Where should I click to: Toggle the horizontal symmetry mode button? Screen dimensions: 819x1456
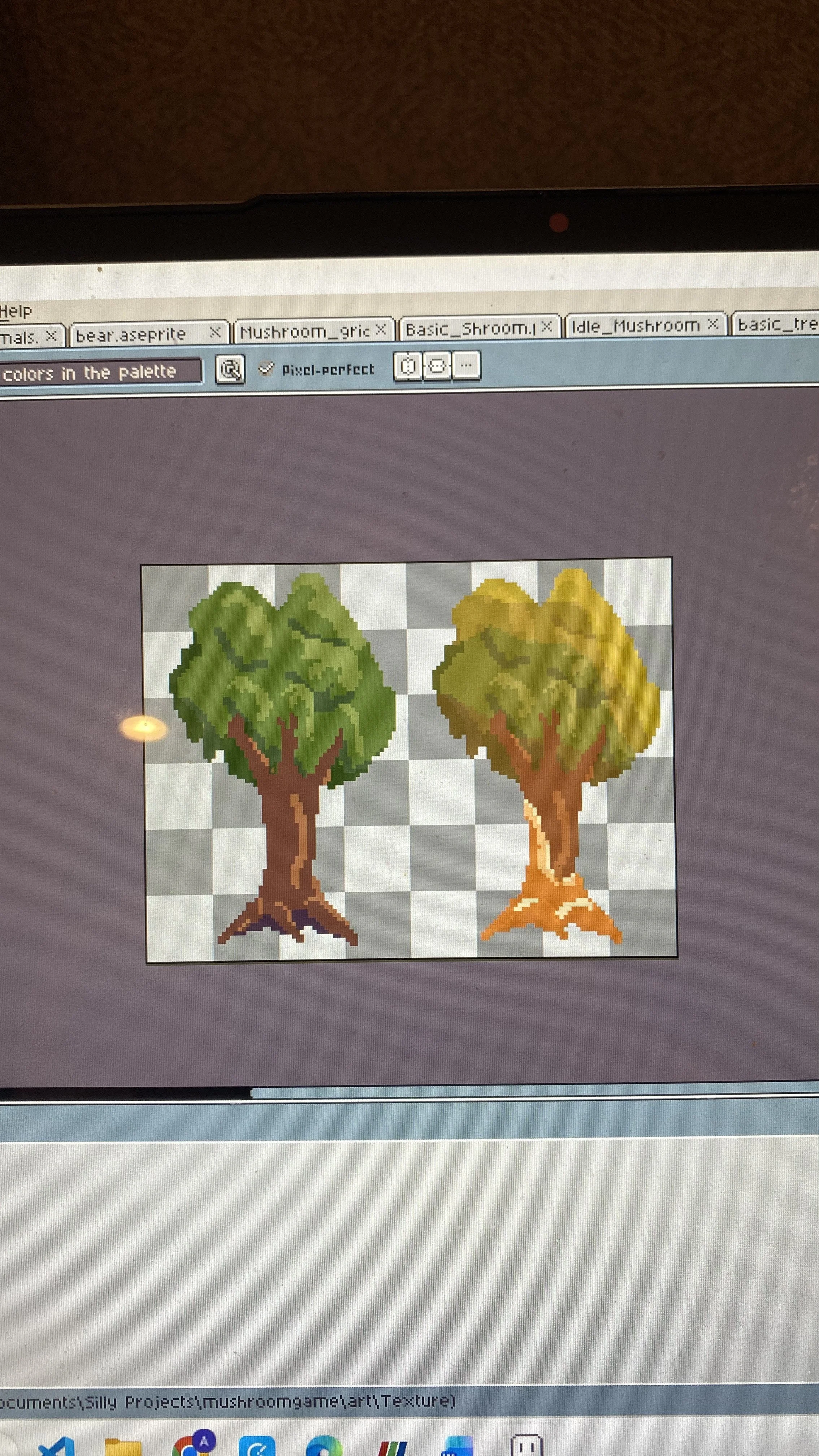point(437,366)
